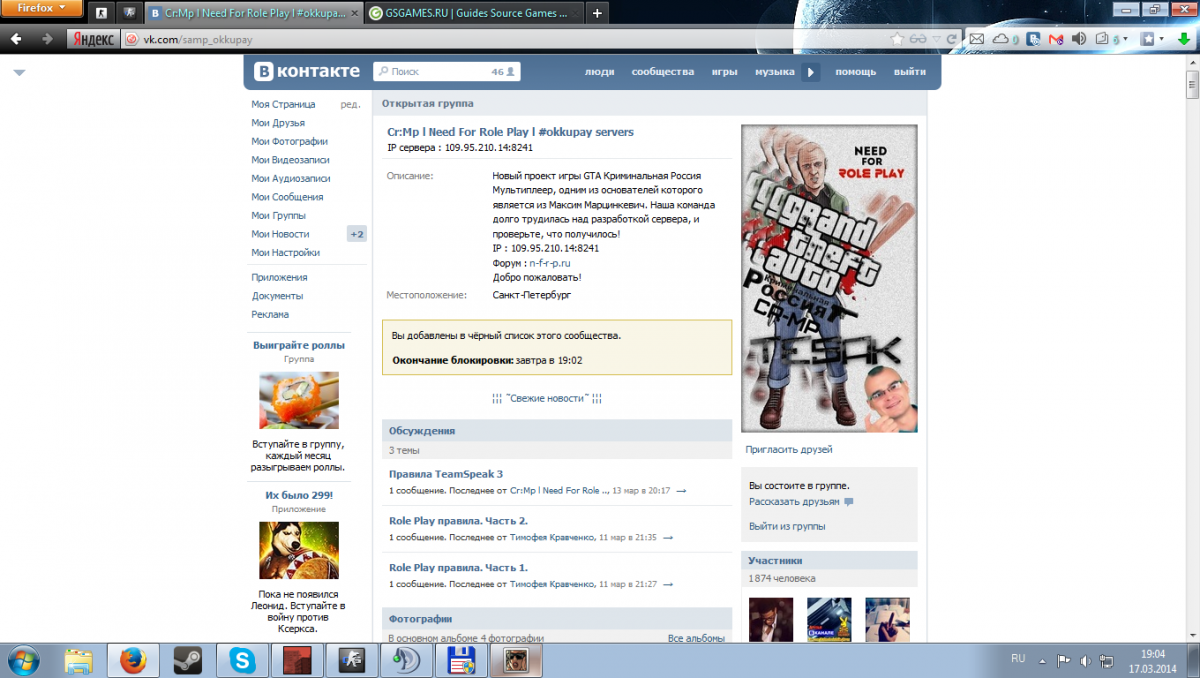Switch to the GSGAMES.RU tab

[473, 14]
